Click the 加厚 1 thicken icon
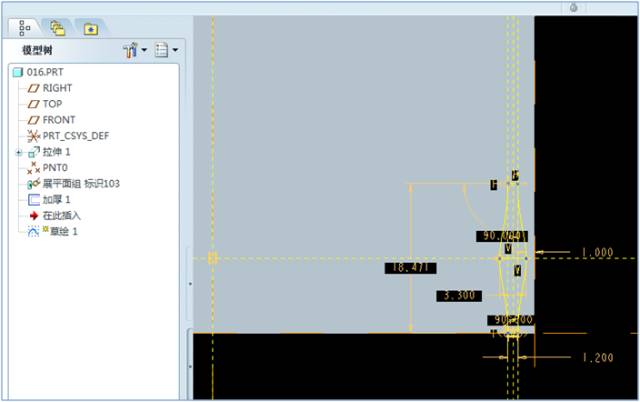 [34, 200]
